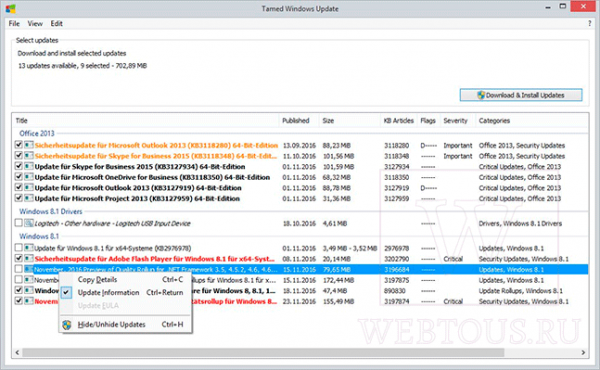The height and width of the screenshot is (370, 600).
Task: Open the View menu
Action: (x=35, y=24)
